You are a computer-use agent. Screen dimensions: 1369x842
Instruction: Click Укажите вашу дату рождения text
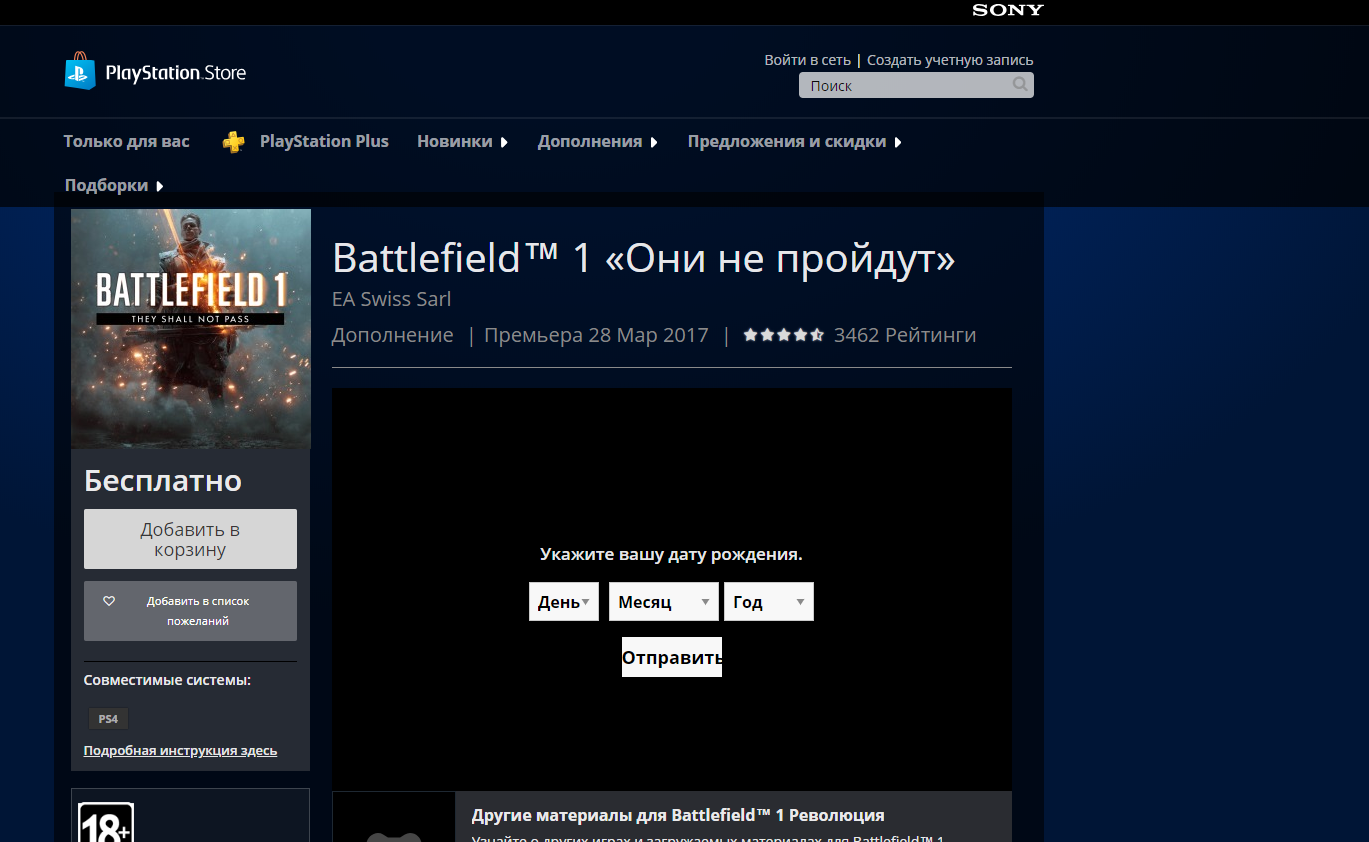[x=671, y=554]
